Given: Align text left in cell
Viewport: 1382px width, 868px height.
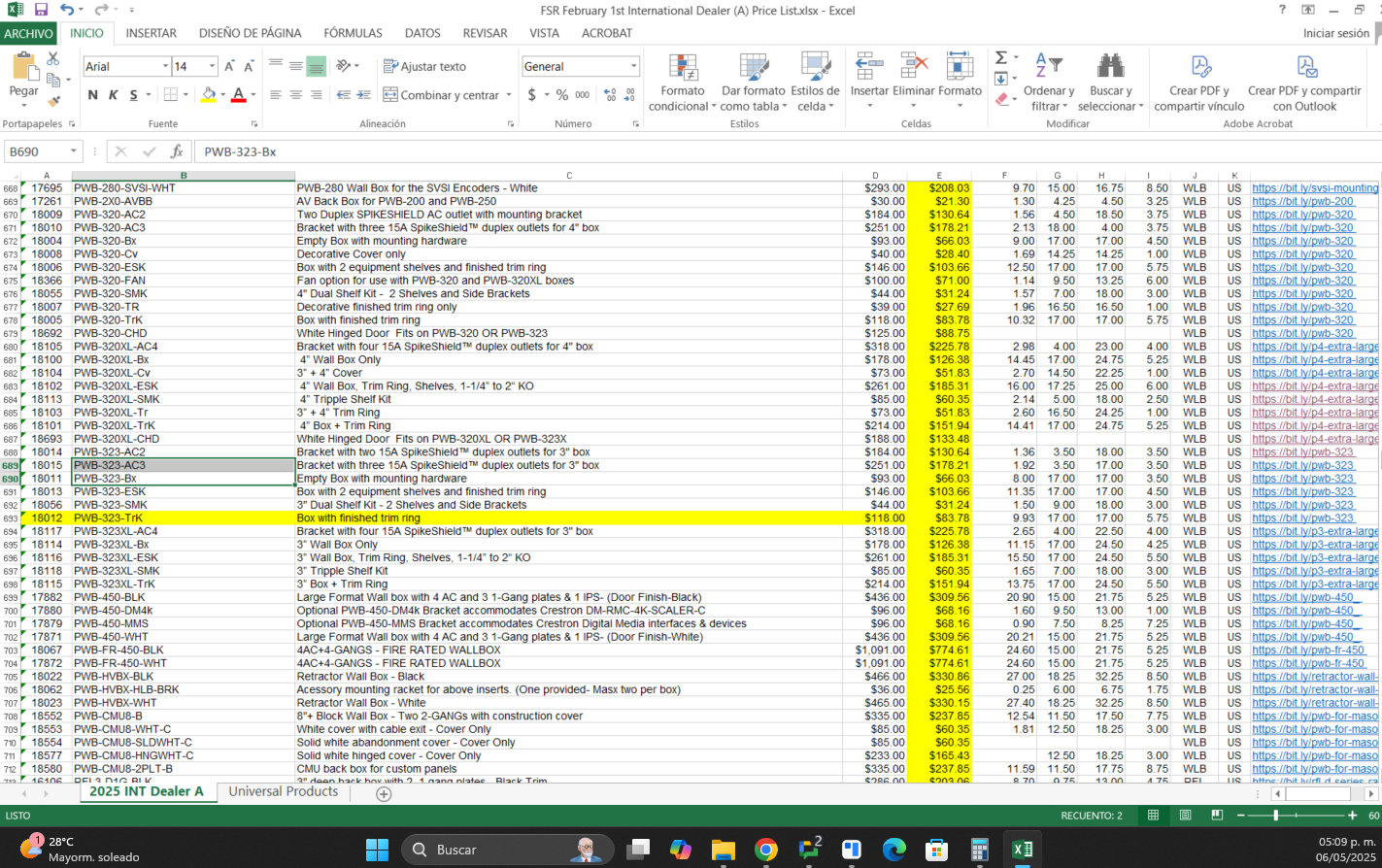Looking at the screenshot, I should (276, 95).
